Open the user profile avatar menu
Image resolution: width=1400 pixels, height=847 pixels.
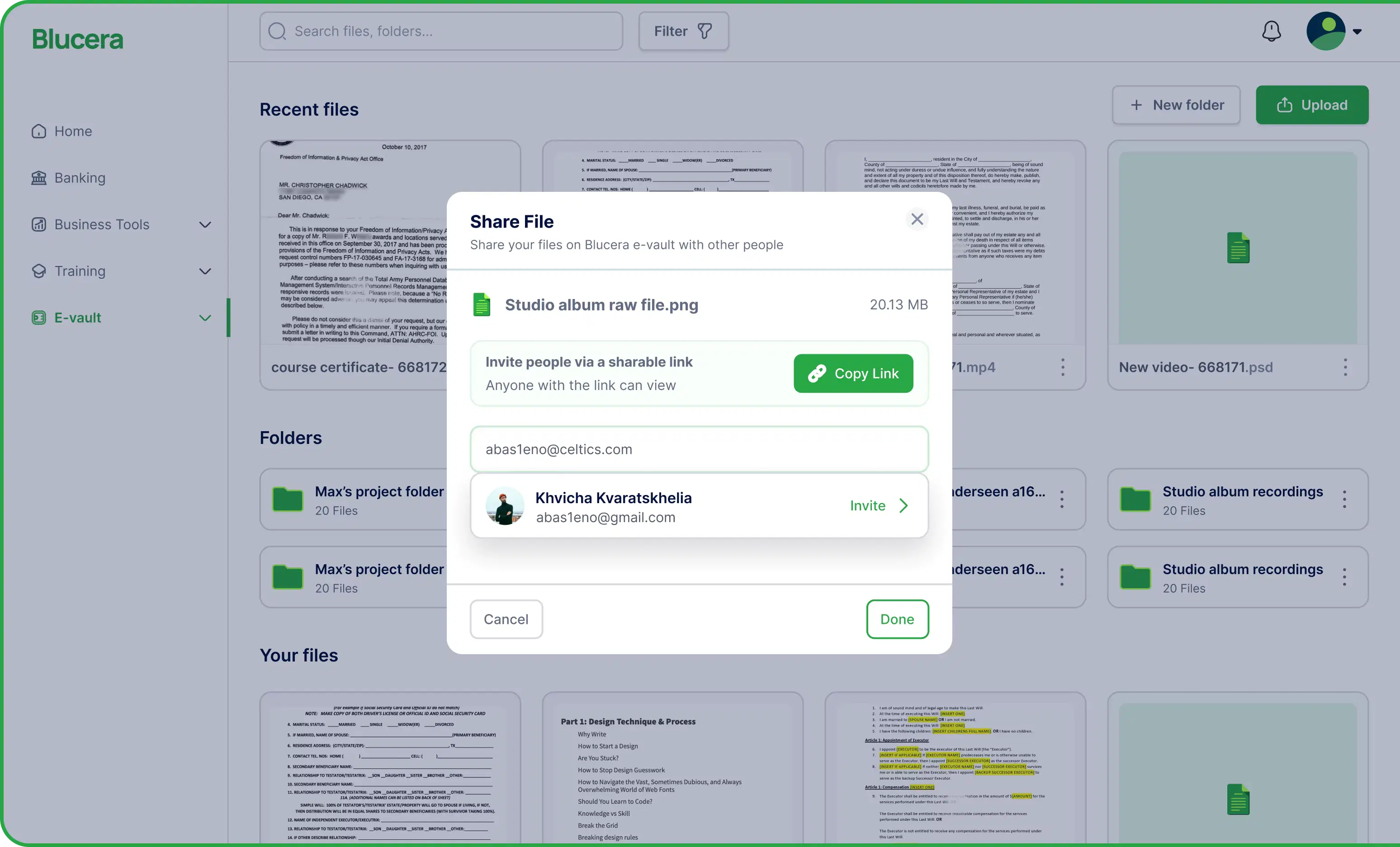(x=1325, y=31)
